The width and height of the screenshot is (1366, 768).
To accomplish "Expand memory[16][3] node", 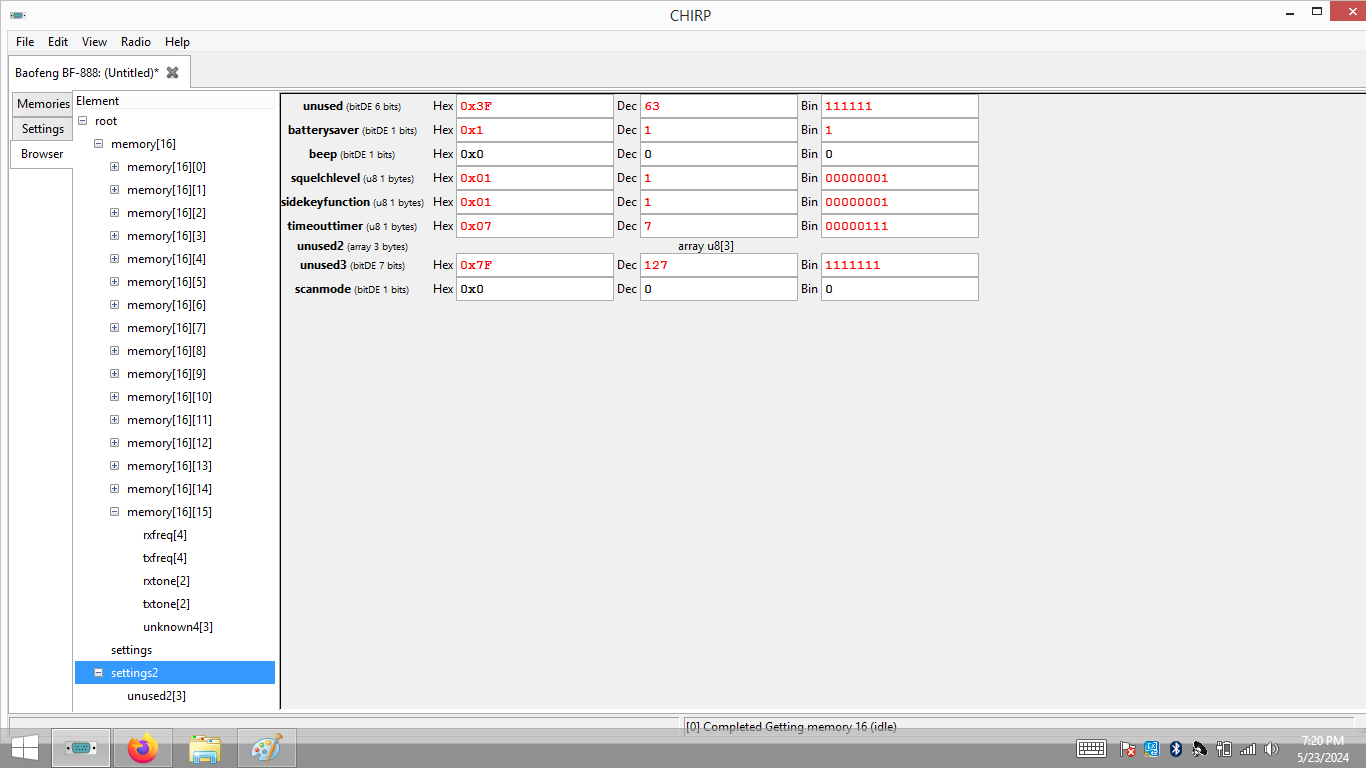I will 115,236.
